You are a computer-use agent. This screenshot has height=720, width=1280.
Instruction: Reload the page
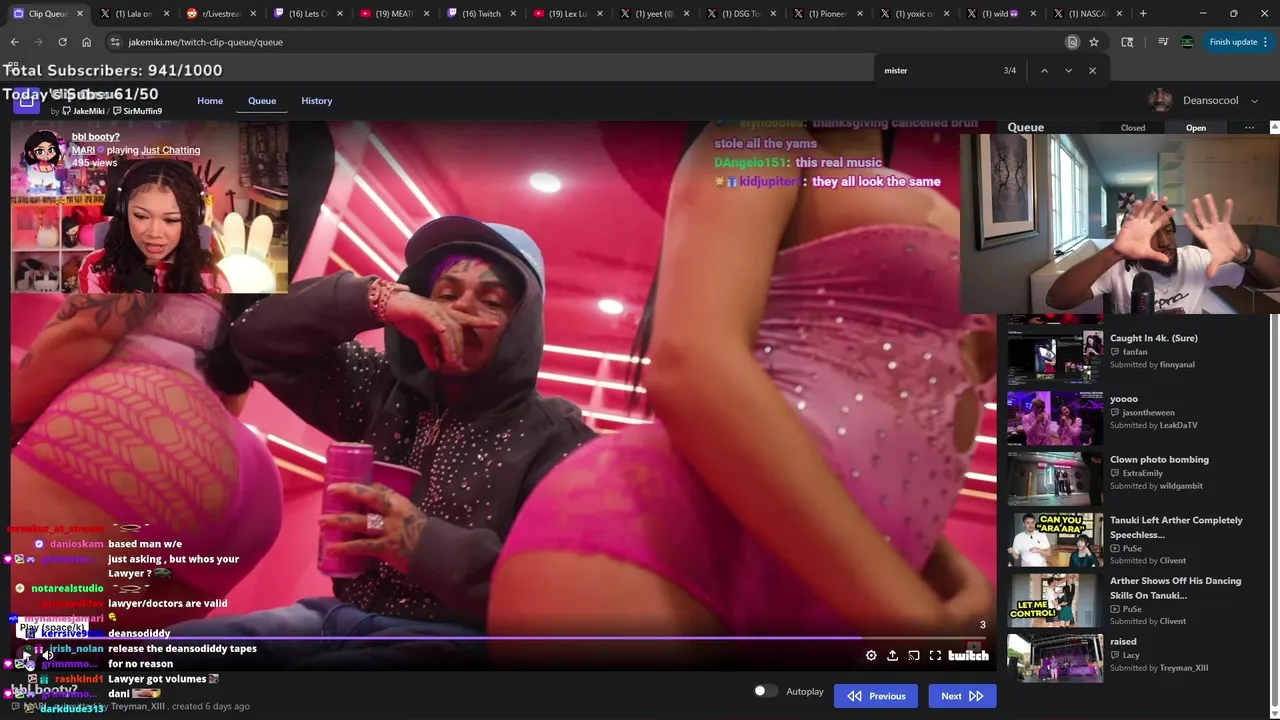(62, 42)
